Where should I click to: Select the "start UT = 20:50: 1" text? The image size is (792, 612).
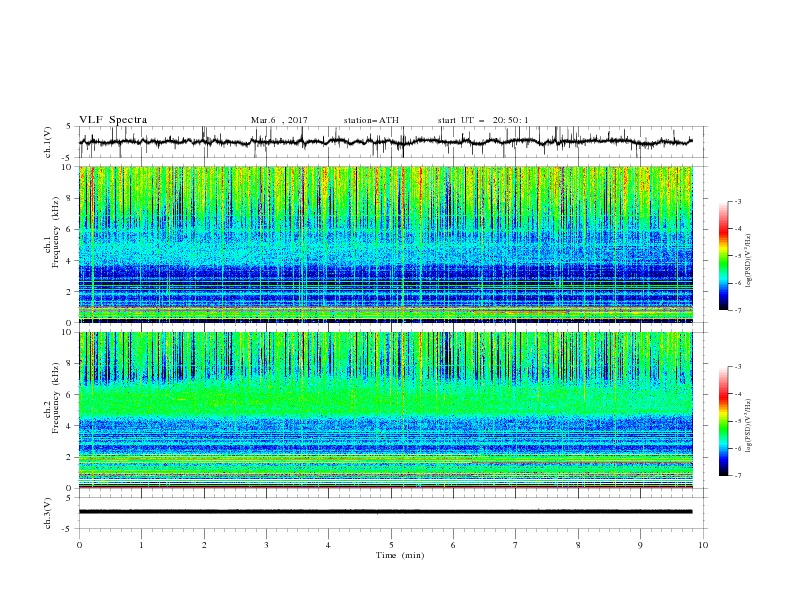click(483, 120)
